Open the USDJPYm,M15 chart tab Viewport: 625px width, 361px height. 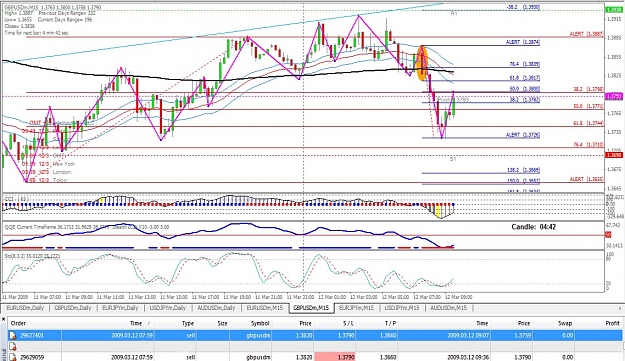coord(402,308)
